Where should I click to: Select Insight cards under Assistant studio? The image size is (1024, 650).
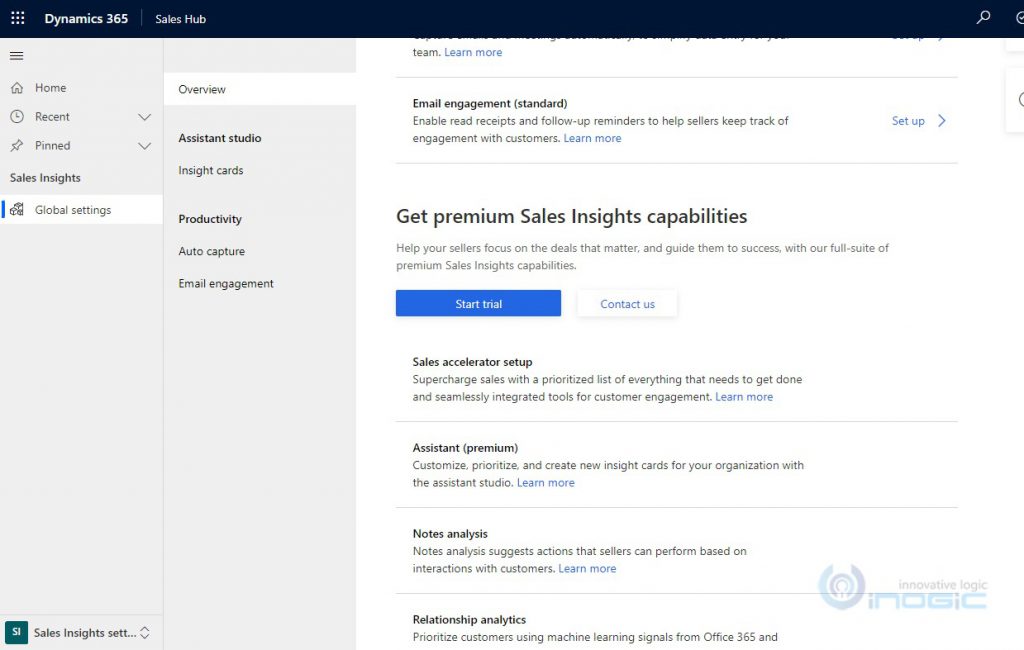point(210,170)
